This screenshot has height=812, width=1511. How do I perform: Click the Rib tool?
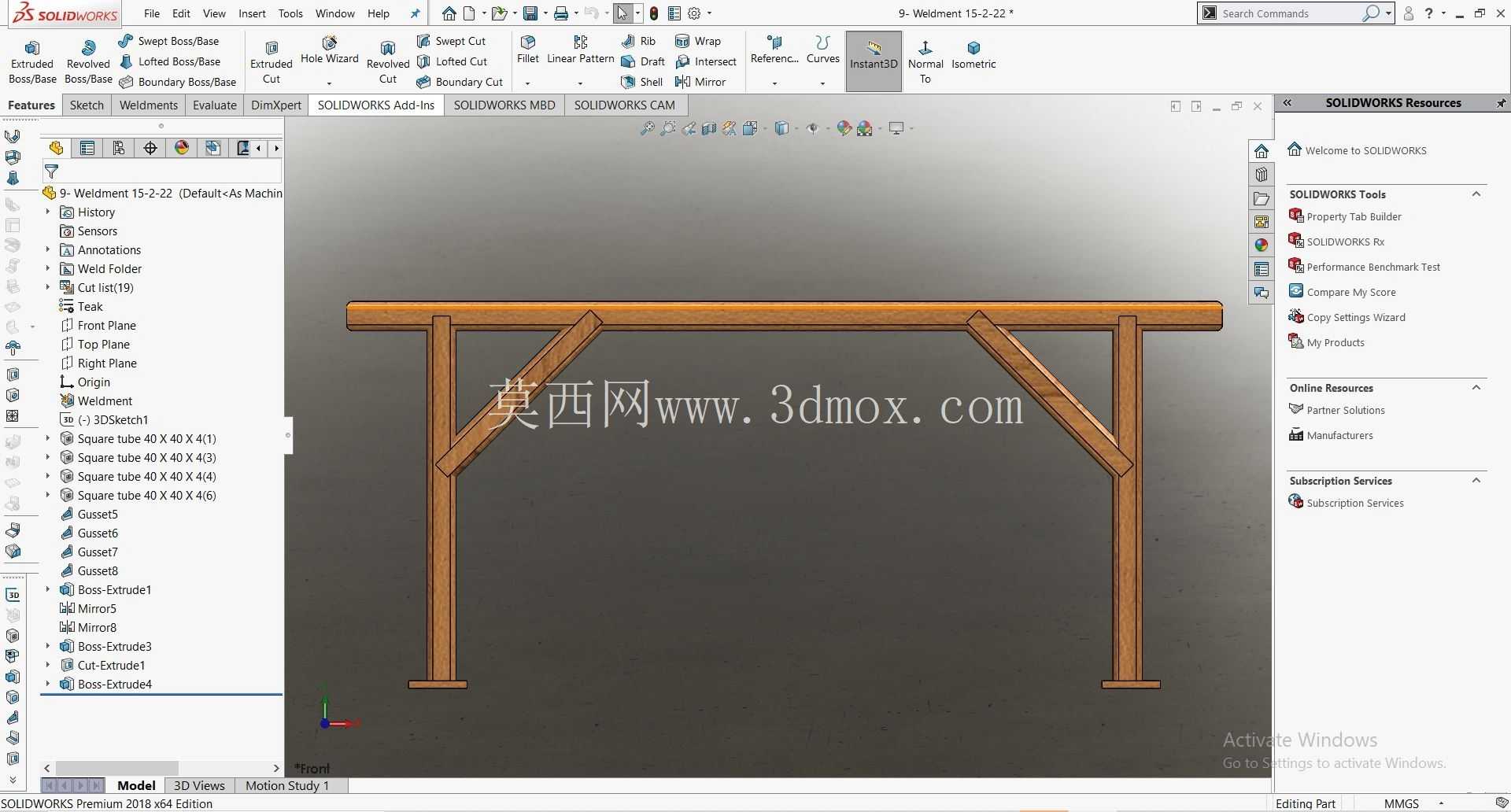click(638, 41)
